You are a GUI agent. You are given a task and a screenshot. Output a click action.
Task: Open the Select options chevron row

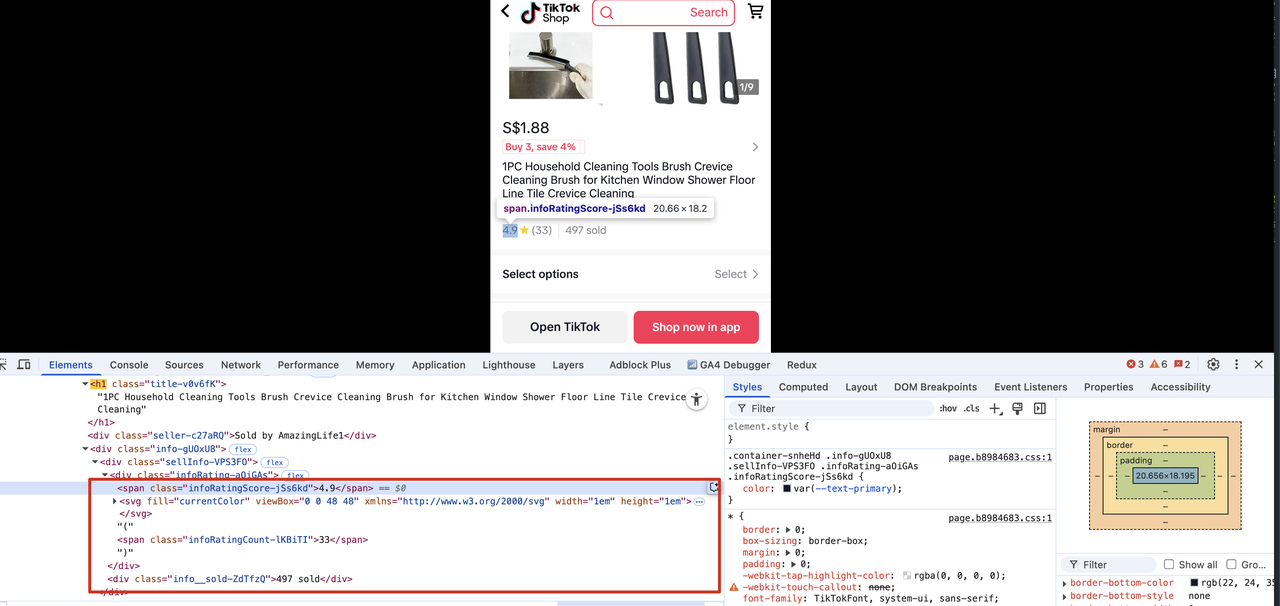pyautogui.click(x=630, y=274)
